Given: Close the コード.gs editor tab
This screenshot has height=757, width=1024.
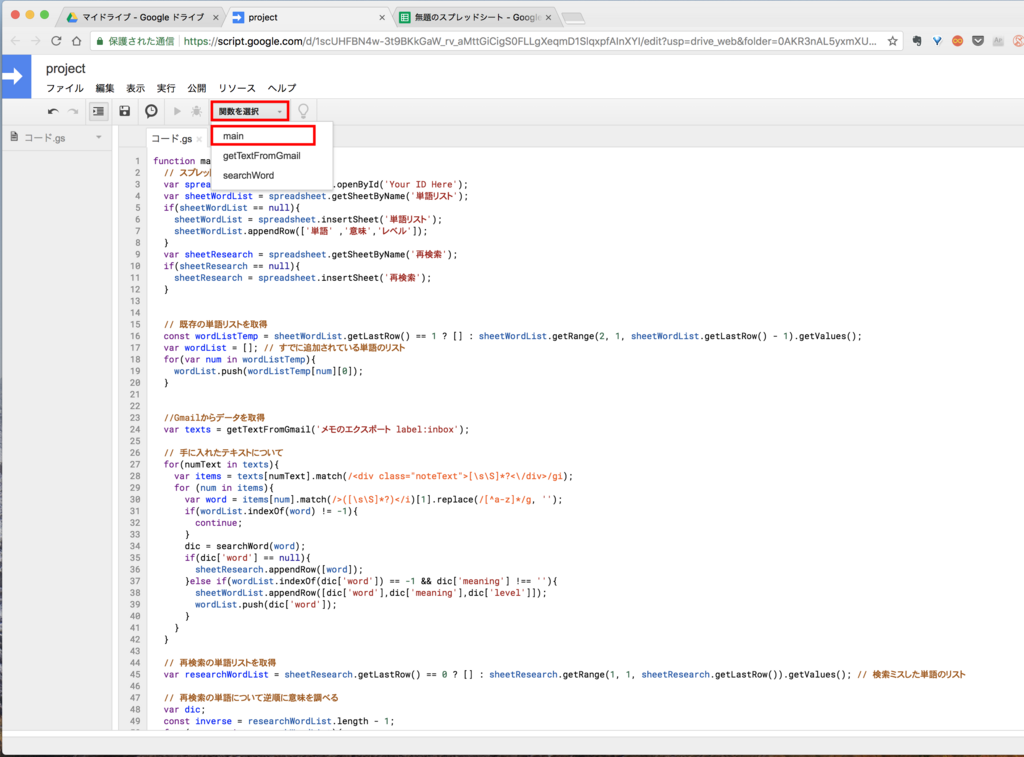Looking at the screenshot, I should tap(199, 139).
